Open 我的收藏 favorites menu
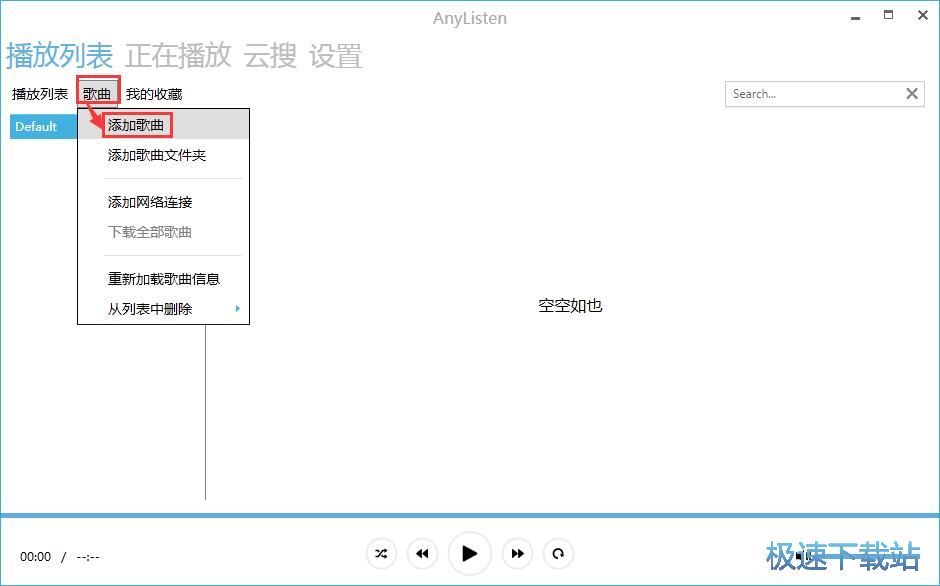Image resolution: width=940 pixels, height=586 pixels. [154, 94]
